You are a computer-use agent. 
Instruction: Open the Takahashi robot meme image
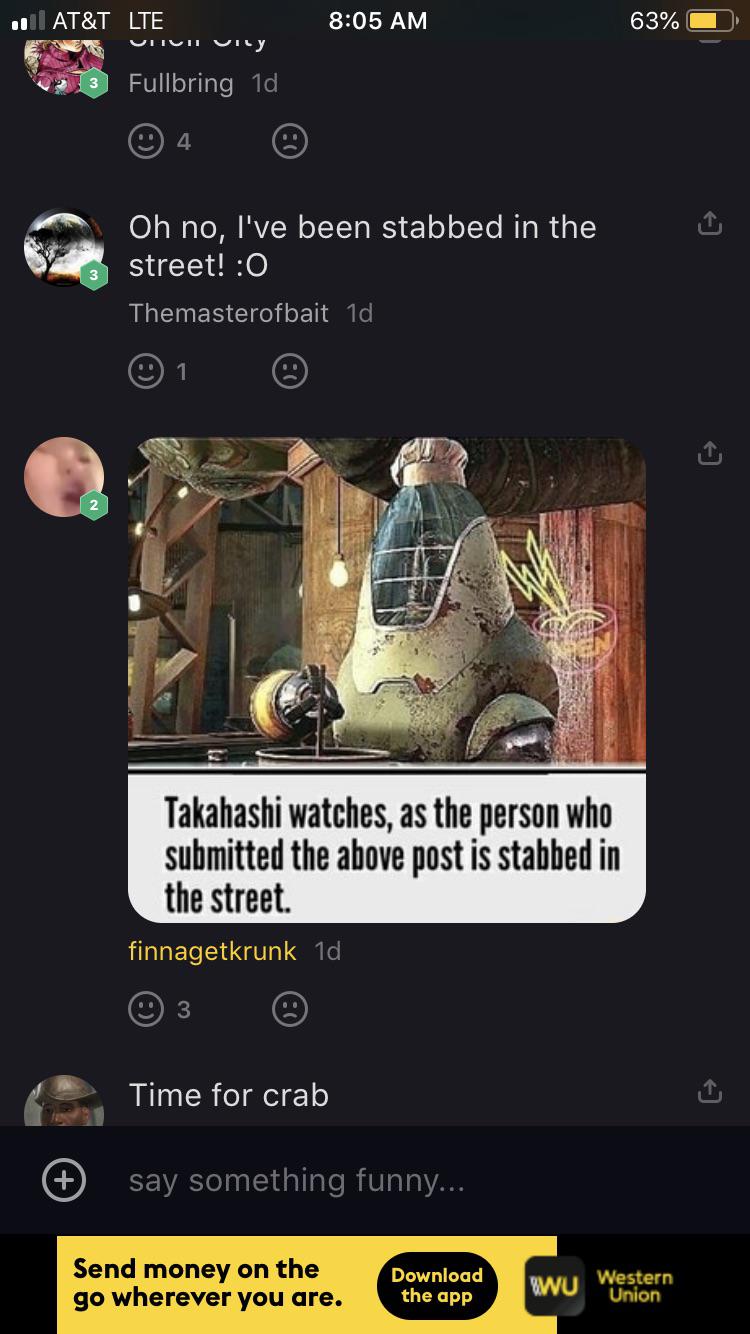387,680
